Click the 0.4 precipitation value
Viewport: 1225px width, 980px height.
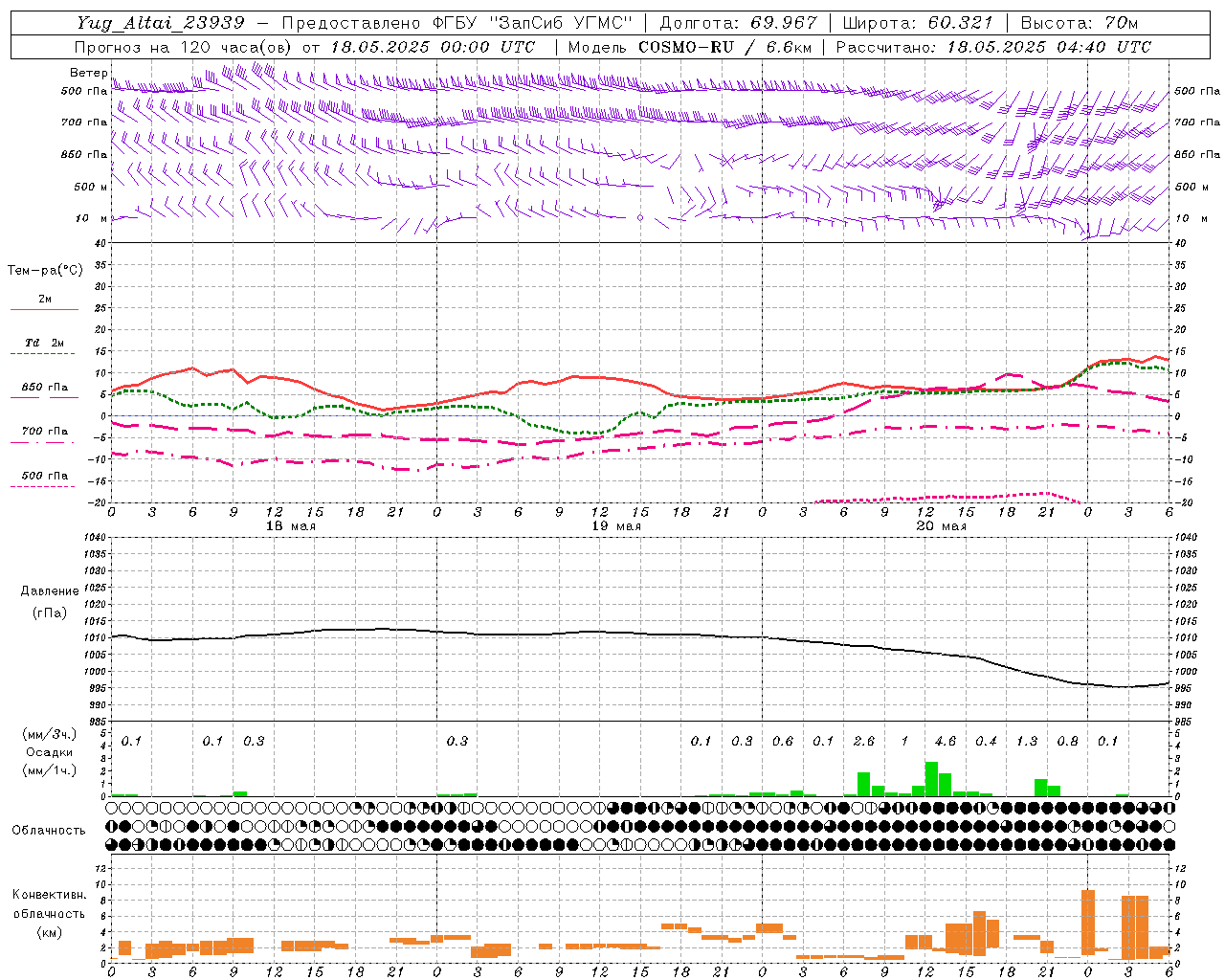click(987, 741)
